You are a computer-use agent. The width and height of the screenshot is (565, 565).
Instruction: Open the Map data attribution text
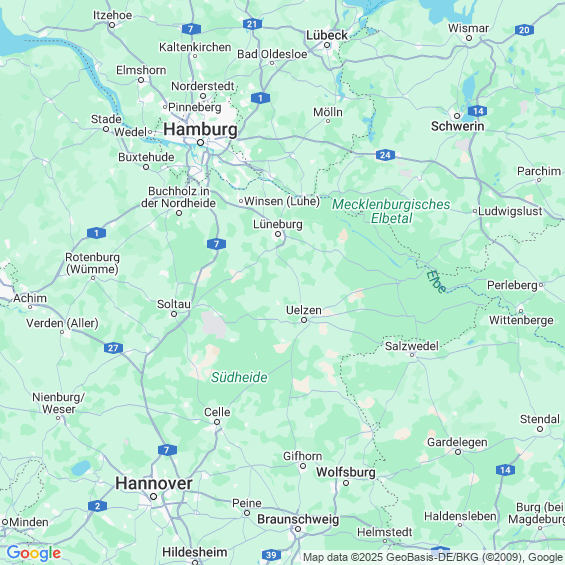(x=433, y=557)
